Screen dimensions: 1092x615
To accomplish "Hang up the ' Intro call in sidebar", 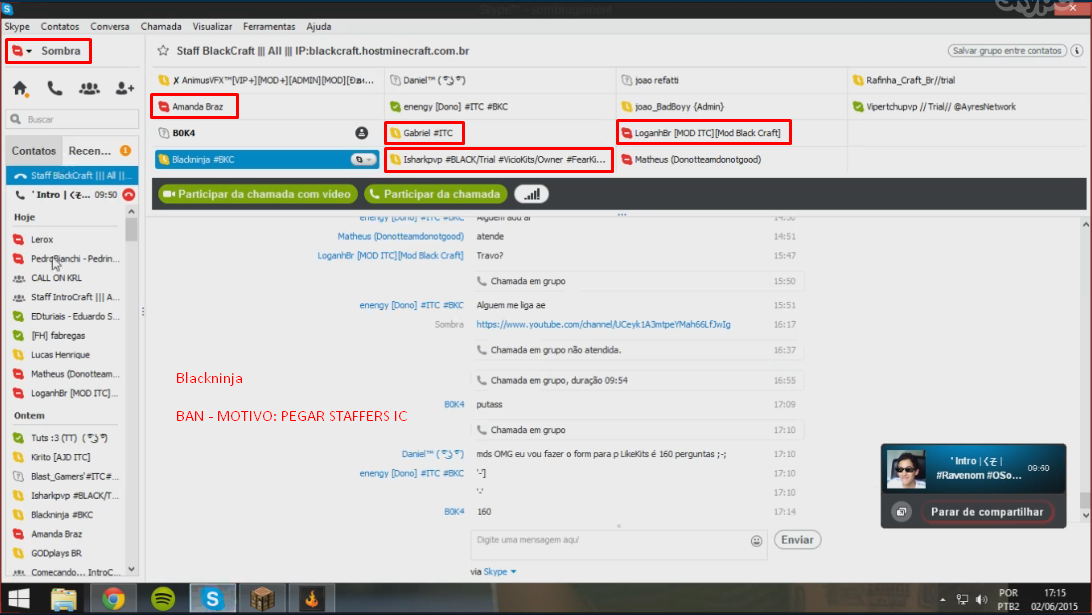I will (129, 195).
